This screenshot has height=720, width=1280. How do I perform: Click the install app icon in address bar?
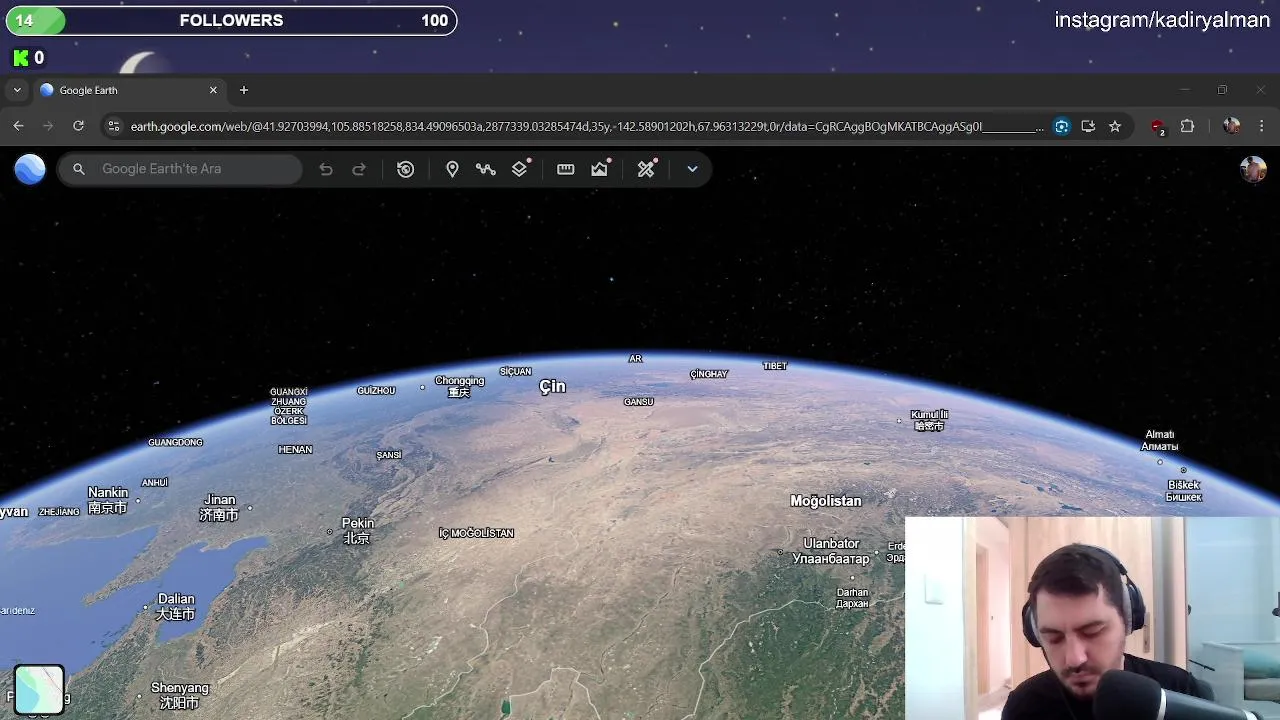pyautogui.click(x=1088, y=126)
